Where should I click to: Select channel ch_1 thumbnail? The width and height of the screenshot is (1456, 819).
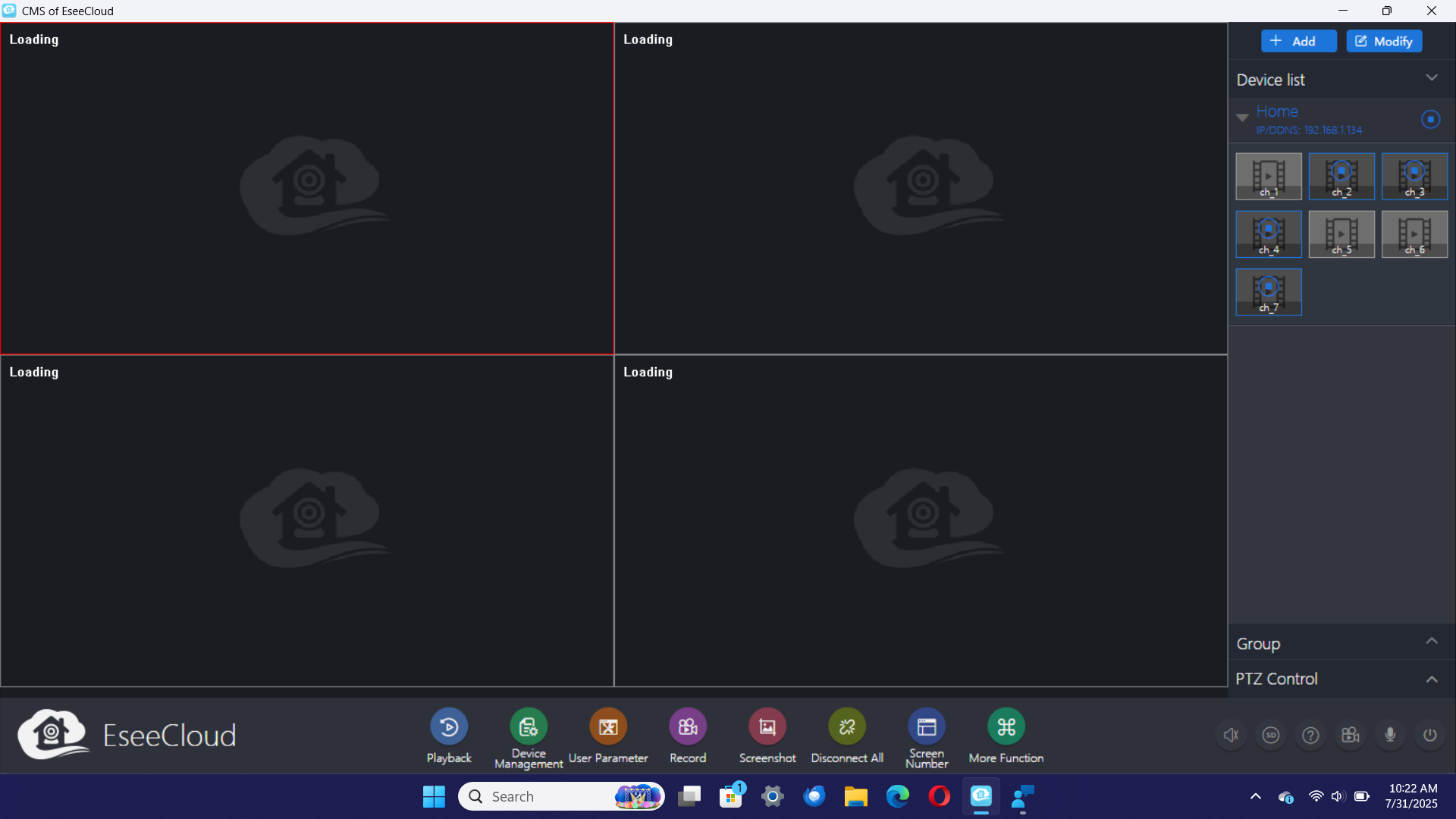(1269, 177)
